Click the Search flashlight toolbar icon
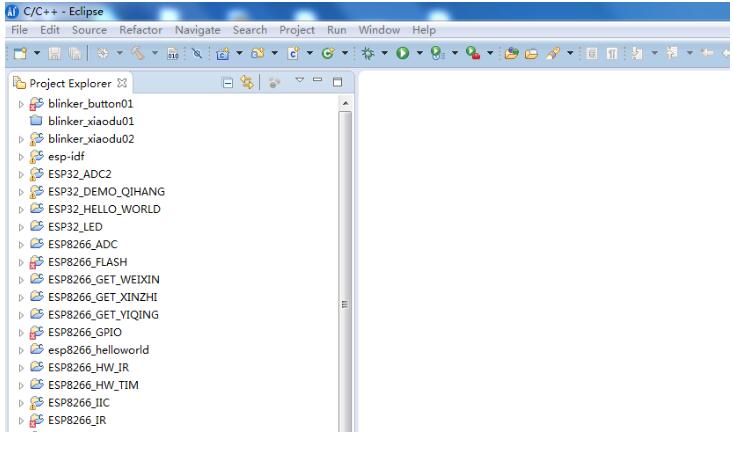Viewport: 733px width, 451px height. [x=553, y=53]
